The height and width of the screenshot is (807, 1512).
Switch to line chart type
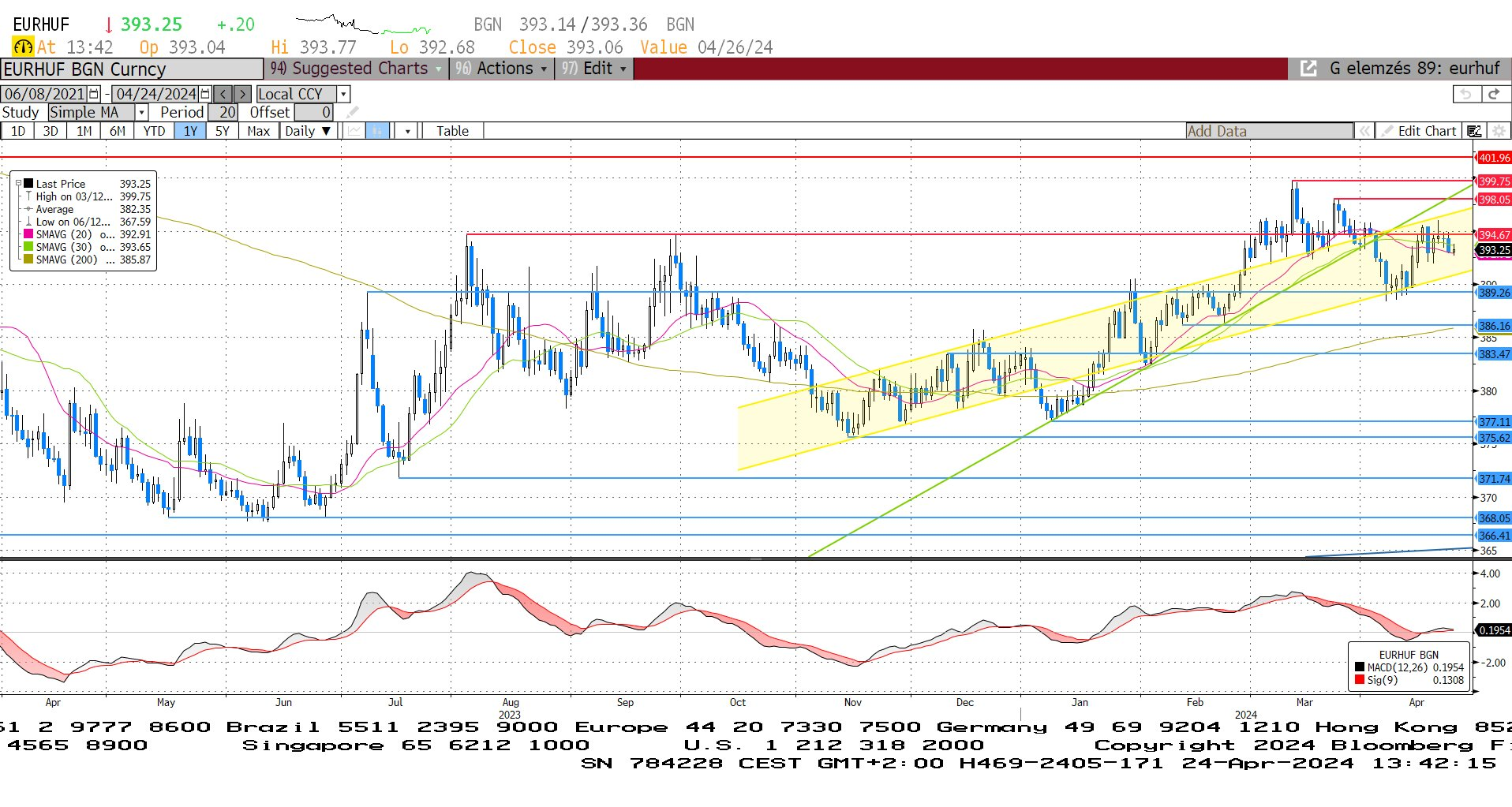tap(354, 131)
